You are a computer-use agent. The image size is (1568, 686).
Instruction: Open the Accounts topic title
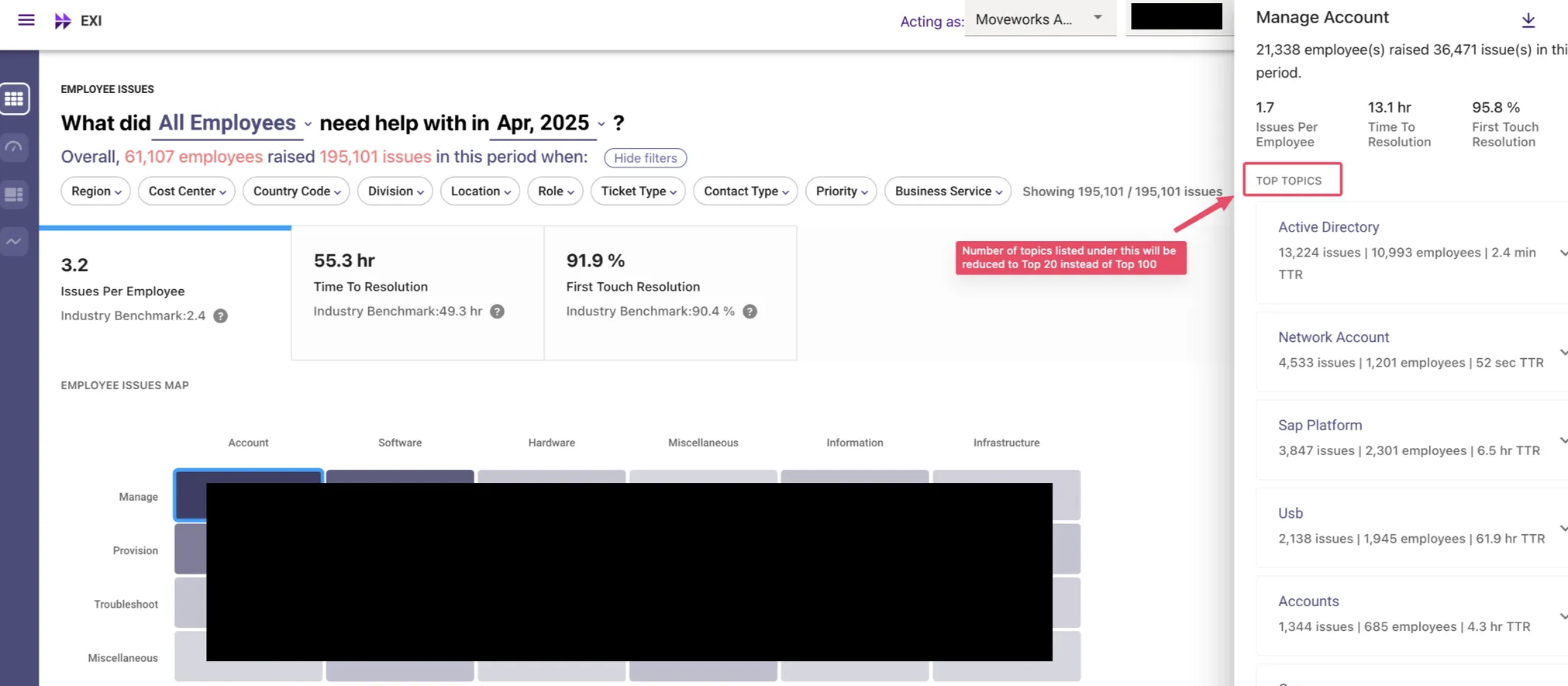pos(1308,602)
